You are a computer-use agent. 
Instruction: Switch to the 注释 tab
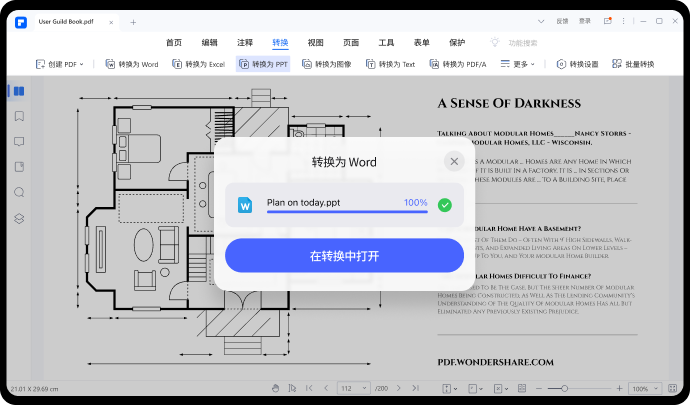pyautogui.click(x=245, y=43)
